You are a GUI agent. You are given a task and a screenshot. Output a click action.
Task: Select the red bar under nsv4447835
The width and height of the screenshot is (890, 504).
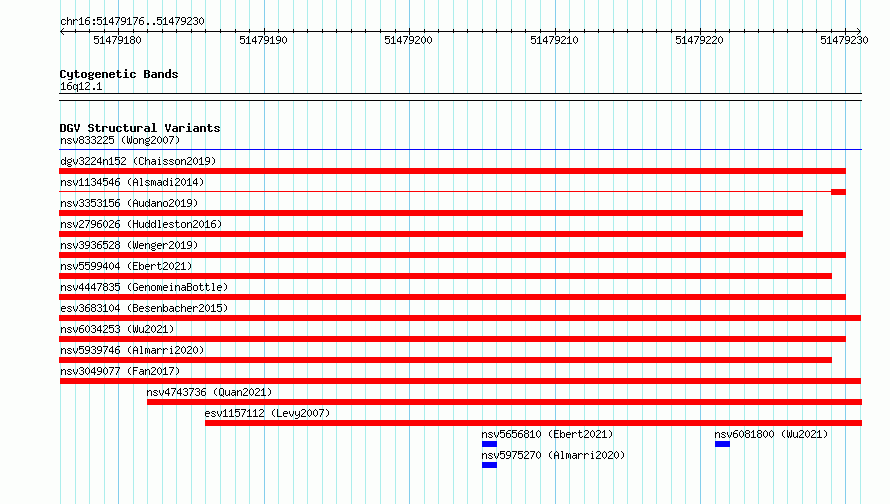point(452,297)
